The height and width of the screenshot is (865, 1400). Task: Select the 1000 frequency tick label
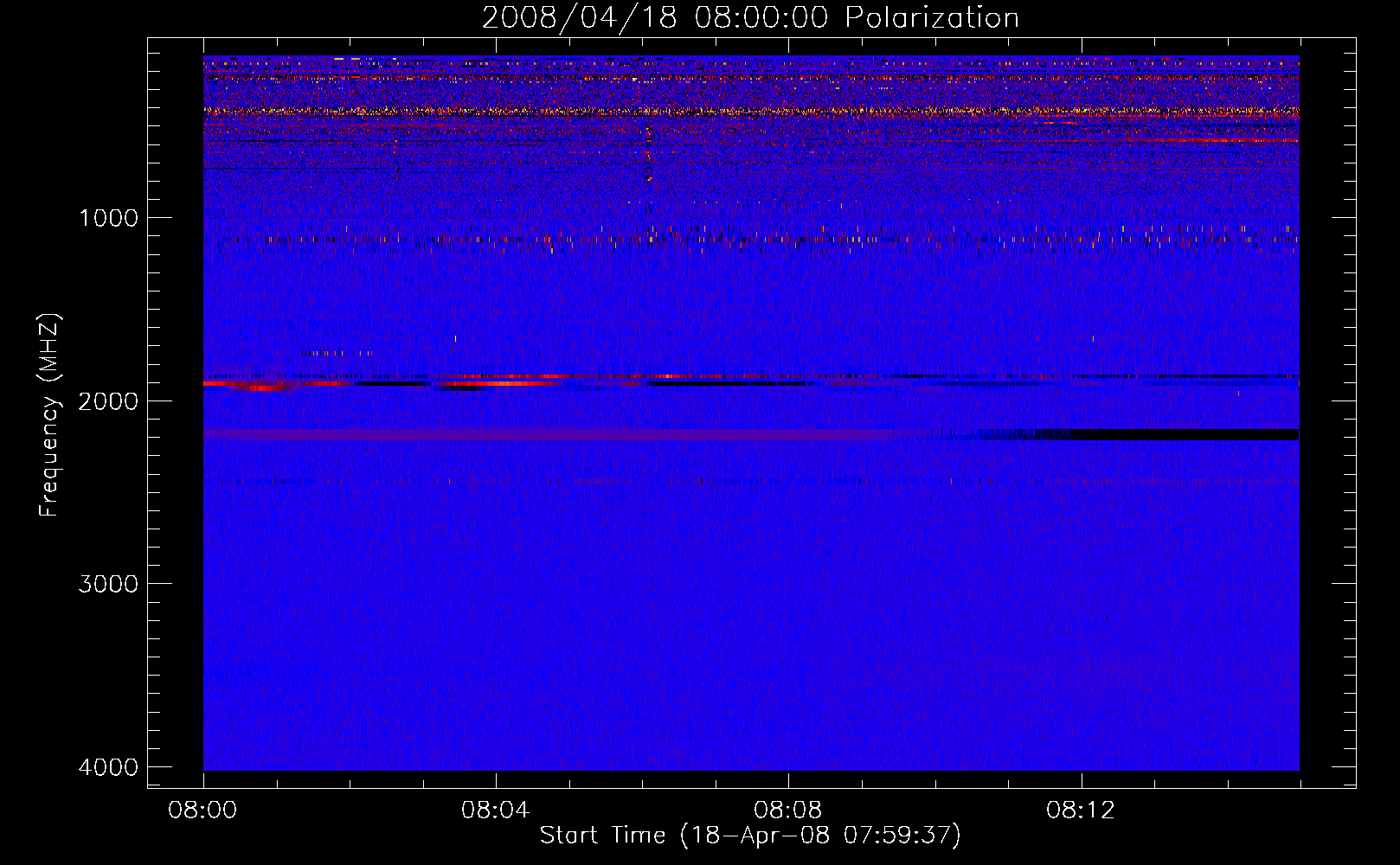tap(108, 218)
